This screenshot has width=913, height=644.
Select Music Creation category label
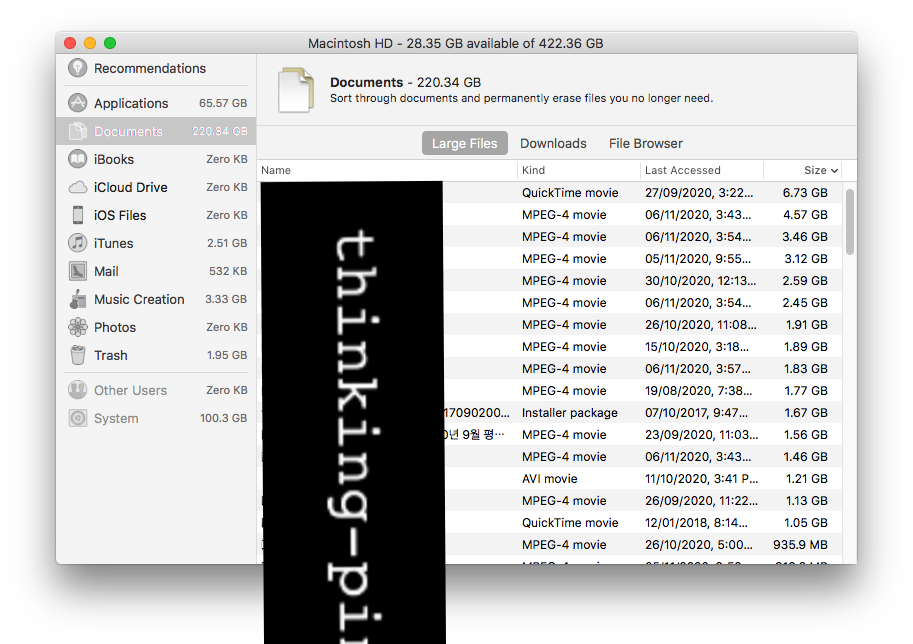click(139, 299)
